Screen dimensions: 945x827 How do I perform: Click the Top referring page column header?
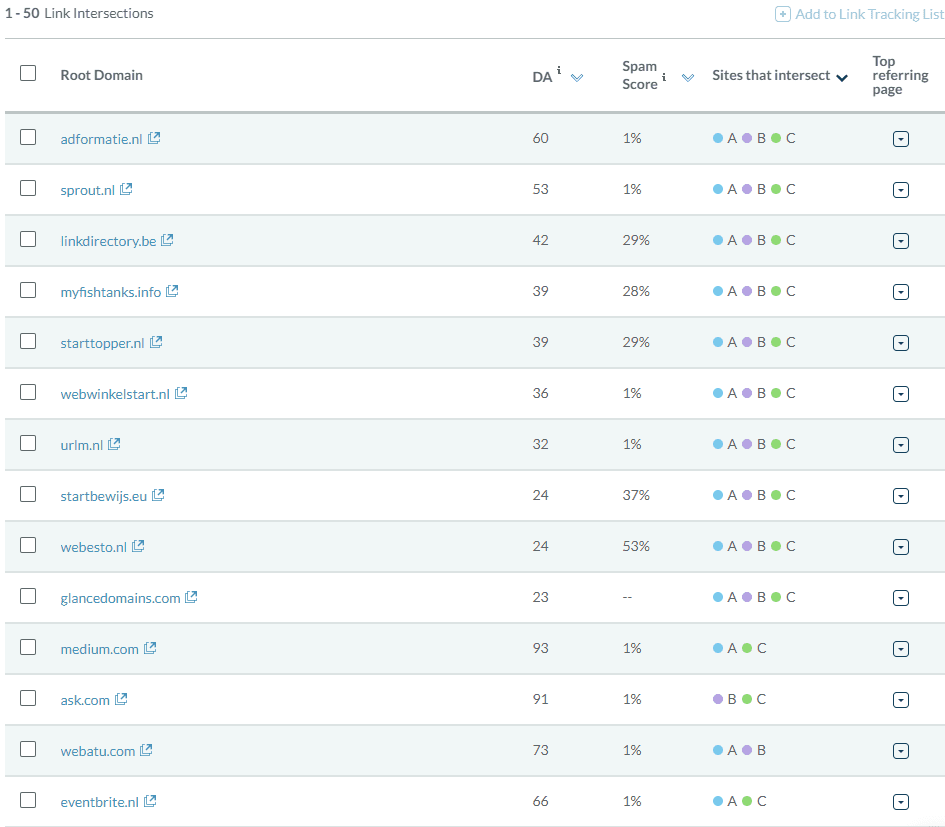[900, 75]
